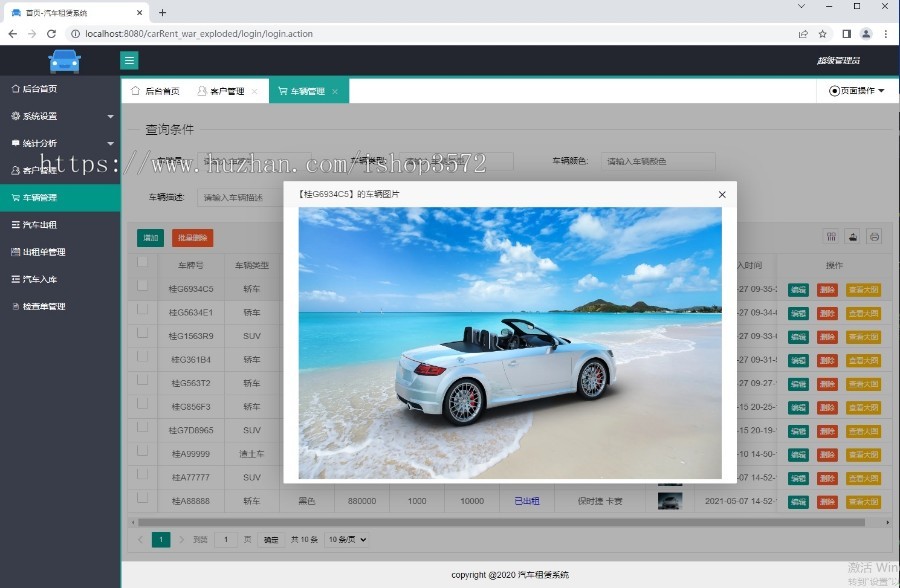900x588 pixels.
Task: Check the row 桂G856F3 checkbox
Action: pos(142,403)
